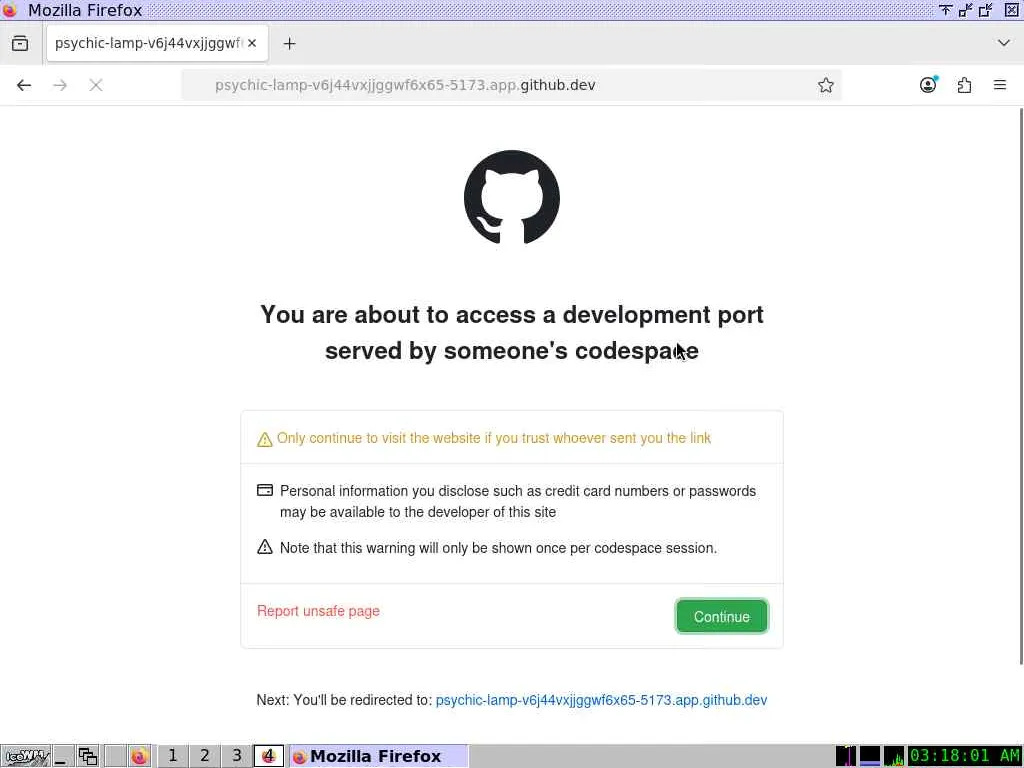Click the alert triangle beside Note that this warning
The image size is (1024, 768).
(x=264, y=547)
